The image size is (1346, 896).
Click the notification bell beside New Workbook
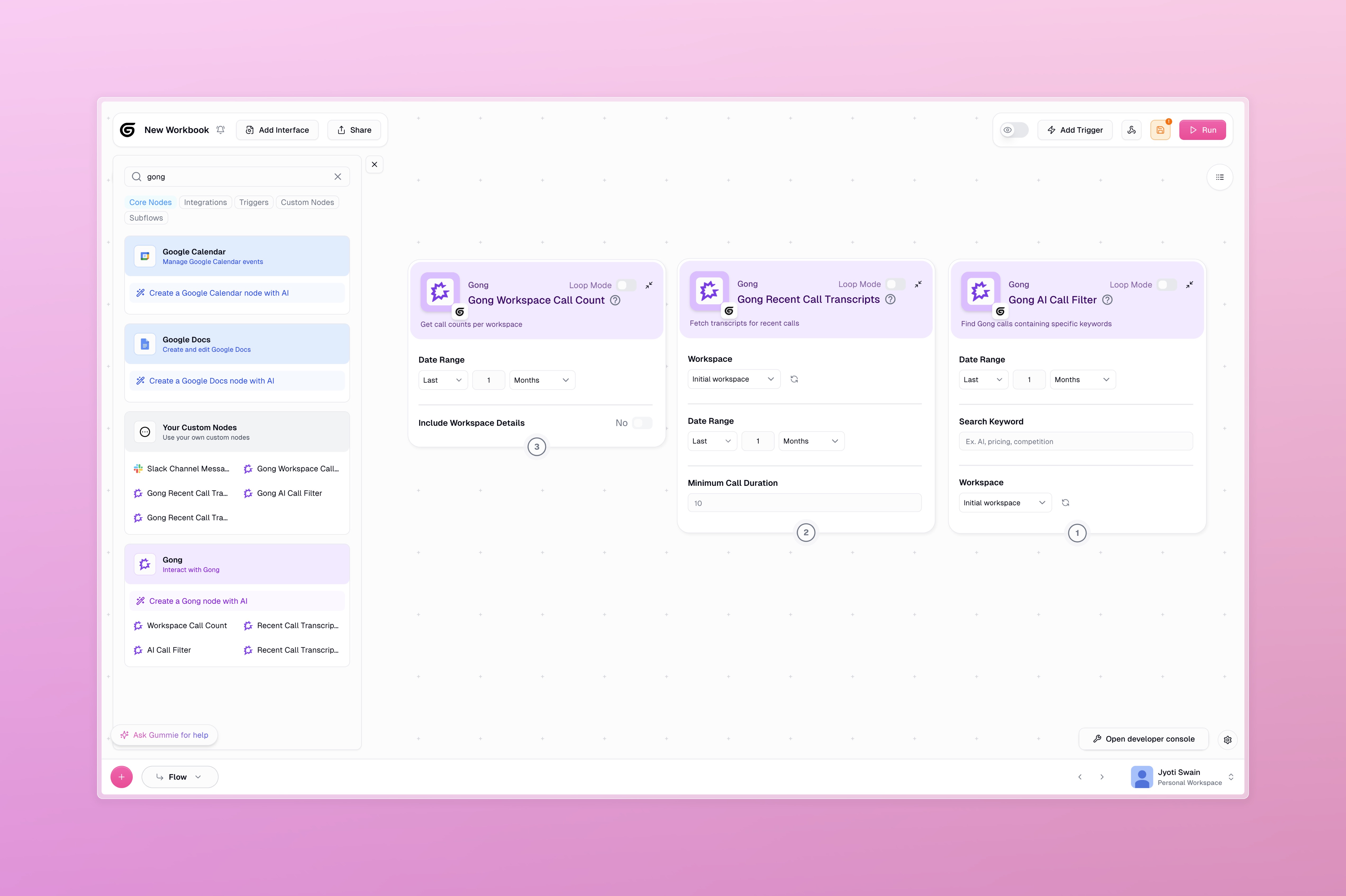point(221,130)
